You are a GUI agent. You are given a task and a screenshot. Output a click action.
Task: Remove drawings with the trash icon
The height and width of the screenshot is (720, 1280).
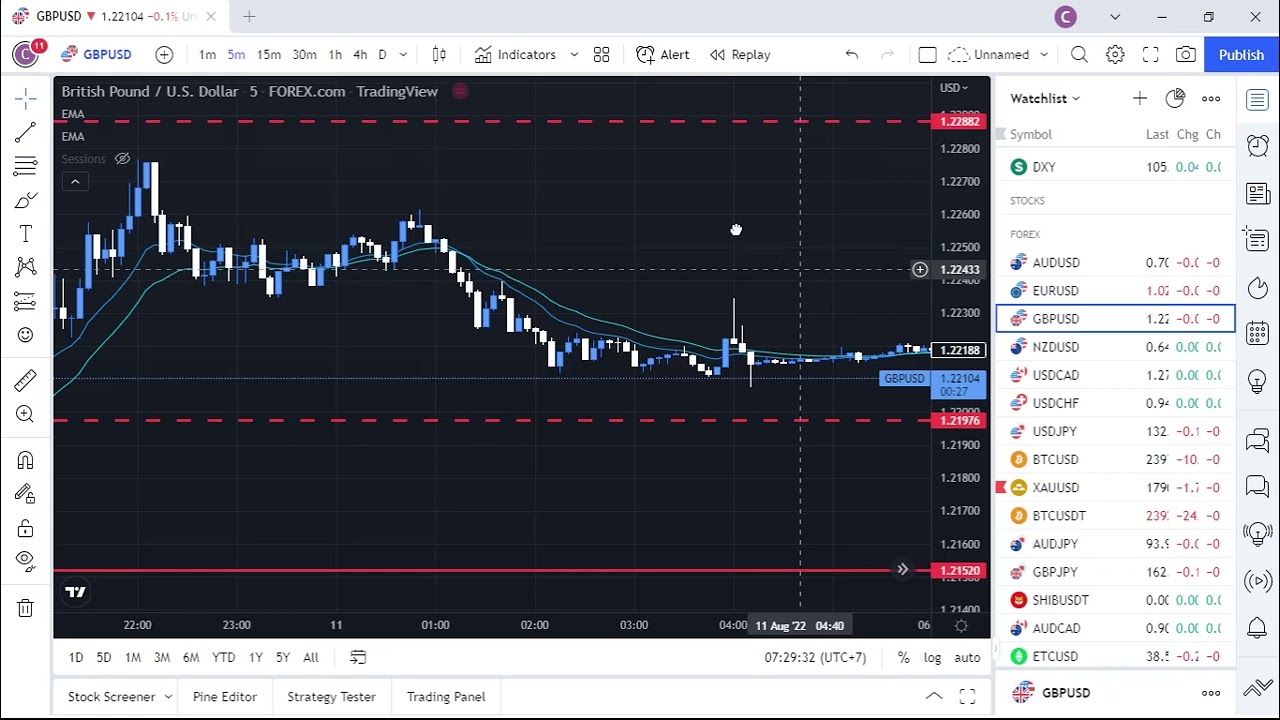[26, 608]
